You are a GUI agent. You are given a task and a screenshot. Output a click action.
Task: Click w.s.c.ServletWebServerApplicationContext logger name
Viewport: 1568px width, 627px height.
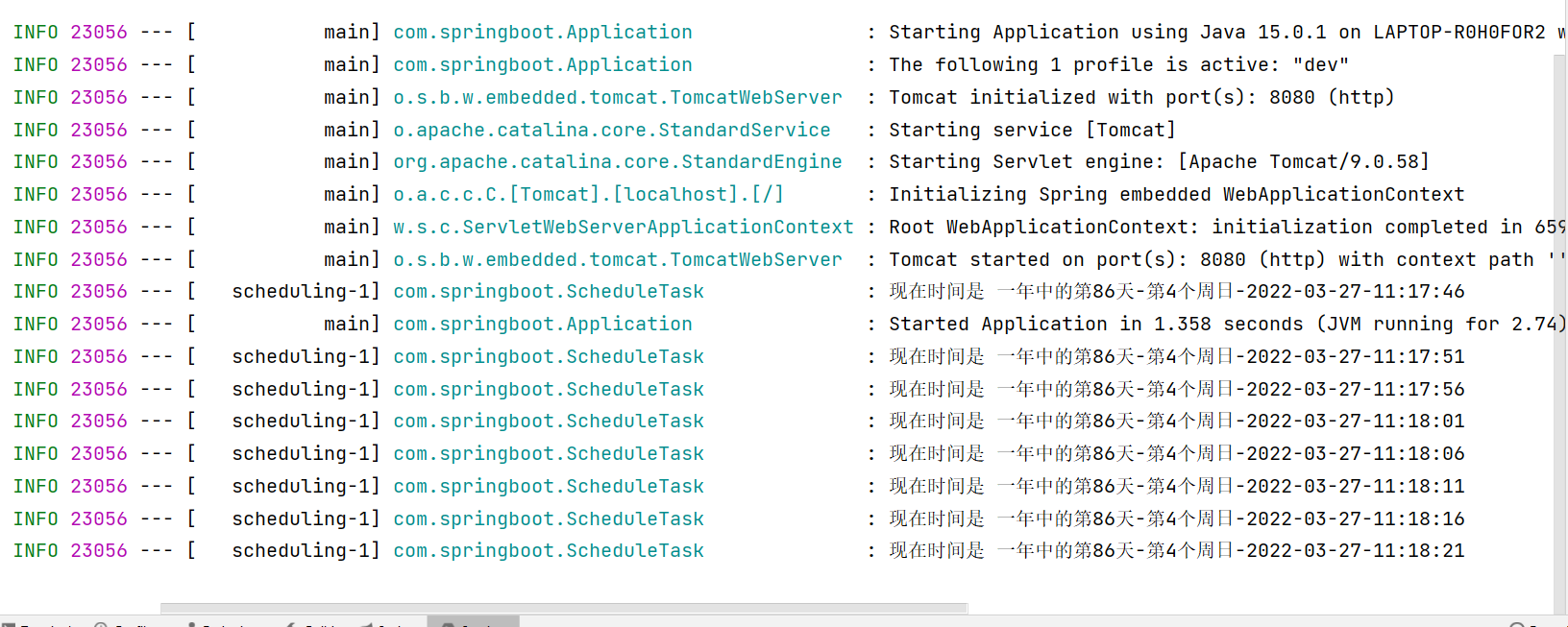click(x=623, y=227)
